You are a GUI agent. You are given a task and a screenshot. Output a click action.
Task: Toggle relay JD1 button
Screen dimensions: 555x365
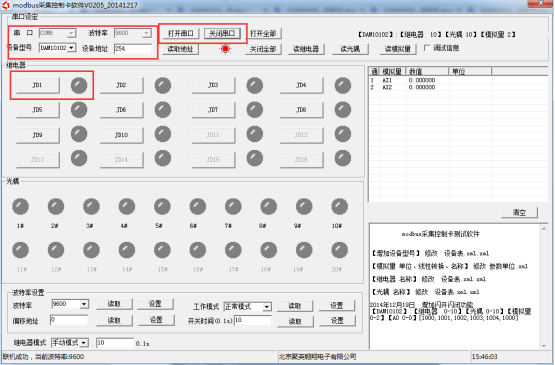38,85
